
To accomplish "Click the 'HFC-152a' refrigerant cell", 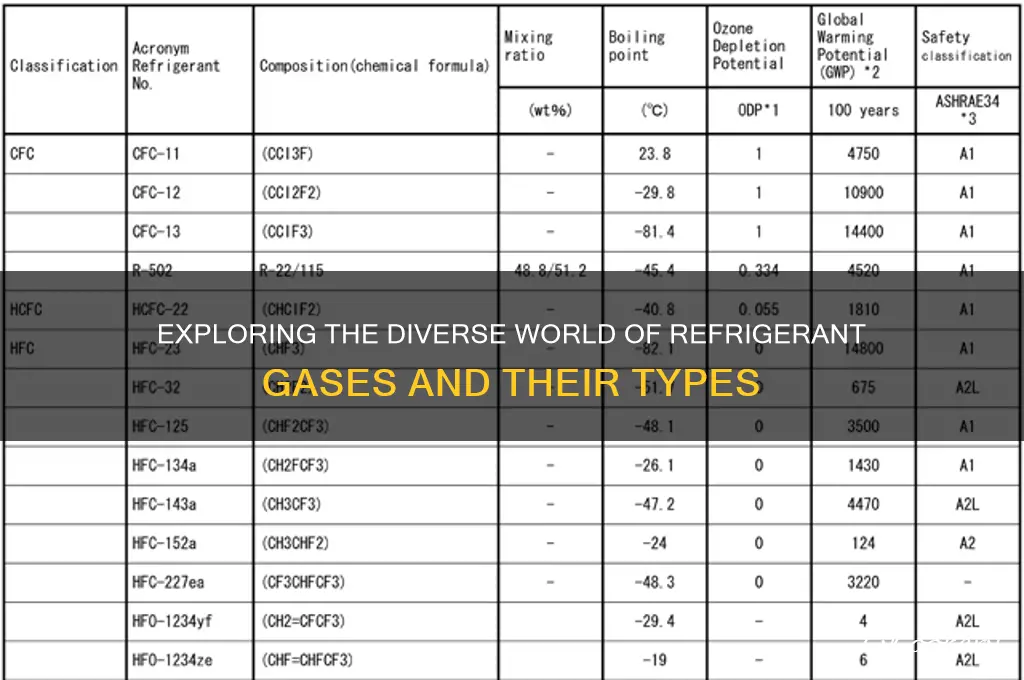I will click(164, 543).
